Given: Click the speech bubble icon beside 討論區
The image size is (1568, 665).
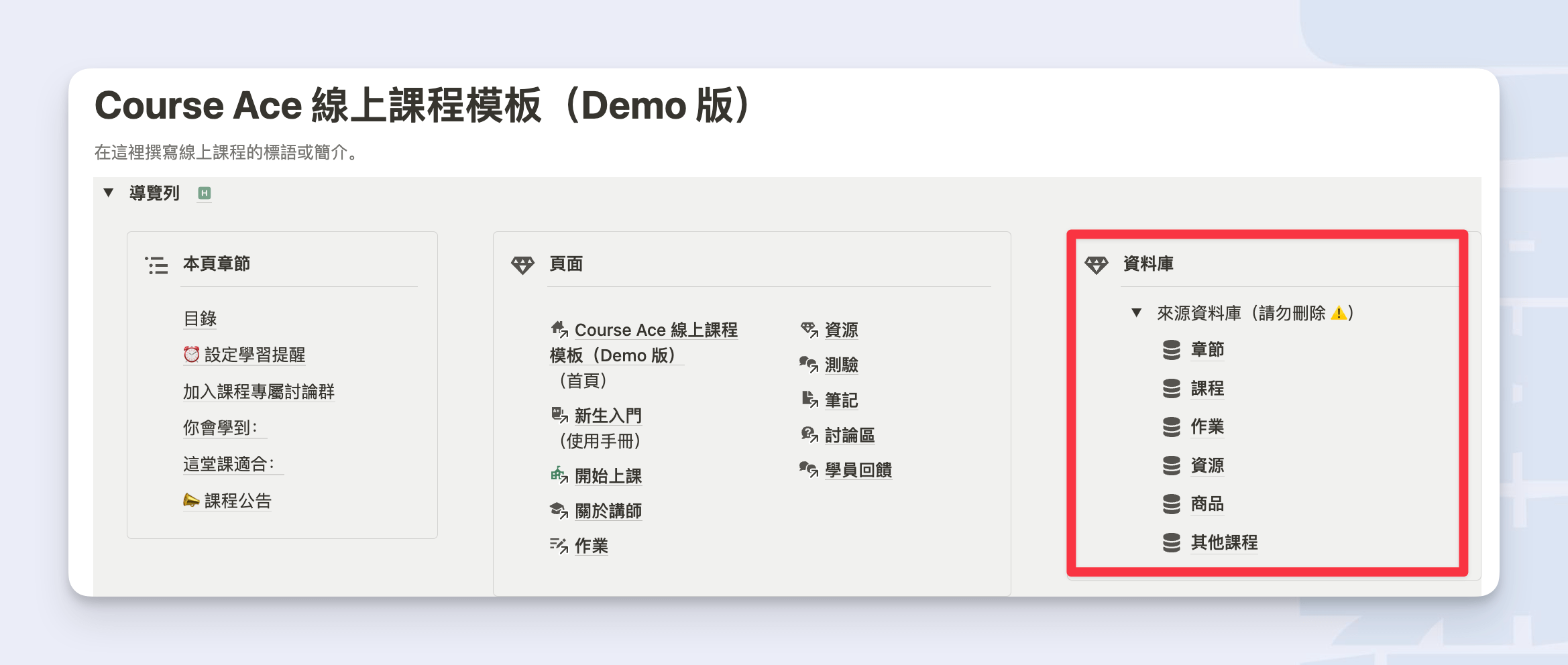Looking at the screenshot, I should [x=808, y=435].
